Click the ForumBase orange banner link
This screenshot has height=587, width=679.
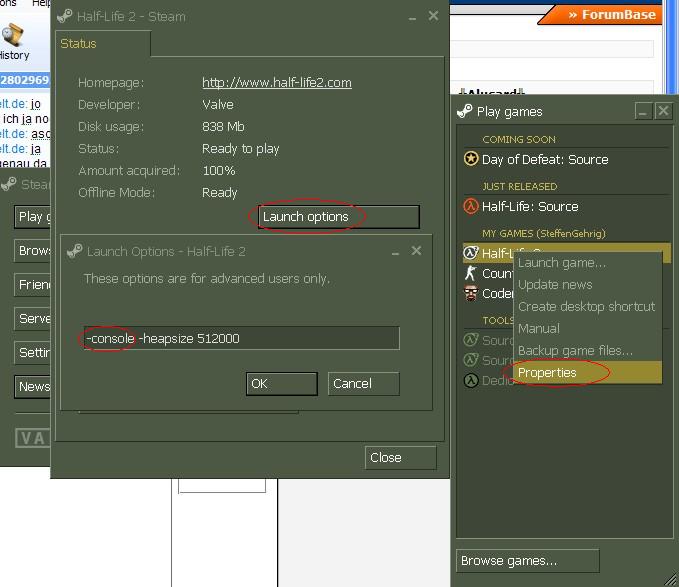pyautogui.click(x=602, y=15)
